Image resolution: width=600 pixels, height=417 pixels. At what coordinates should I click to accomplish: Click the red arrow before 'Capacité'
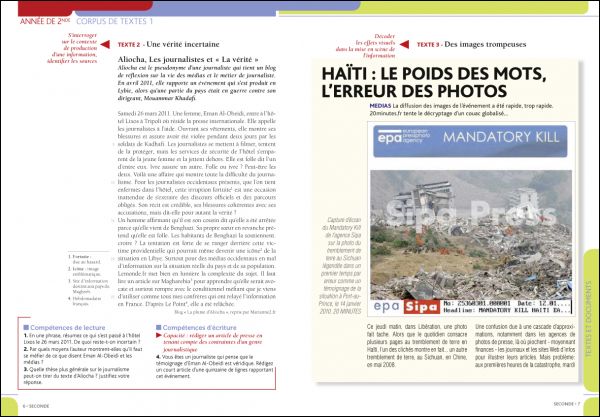pyautogui.click(x=159, y=336)
